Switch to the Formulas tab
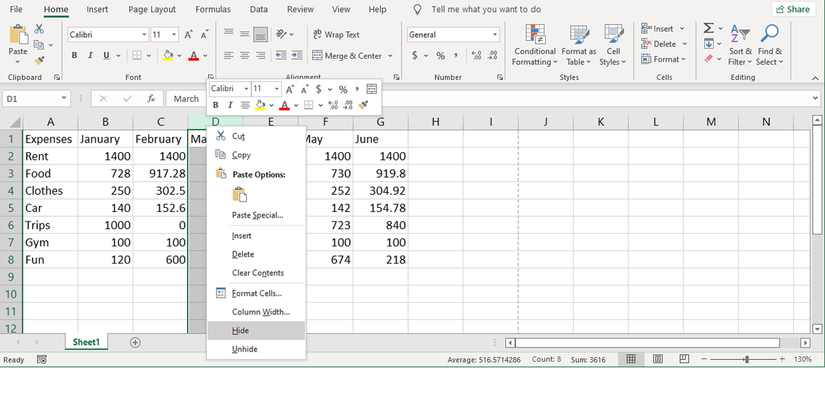Viewport: 825px width, 413px height. 213,9
